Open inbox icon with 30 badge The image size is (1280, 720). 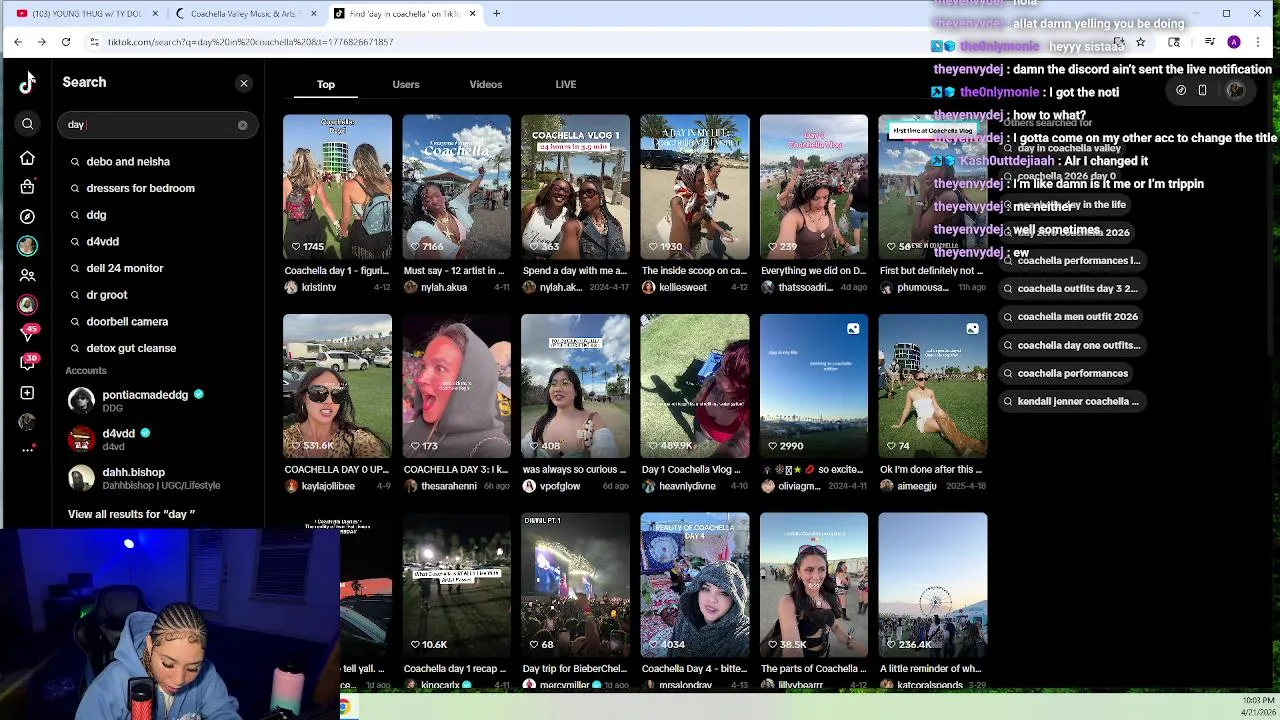pyautogui.click(x=27, y=363)
